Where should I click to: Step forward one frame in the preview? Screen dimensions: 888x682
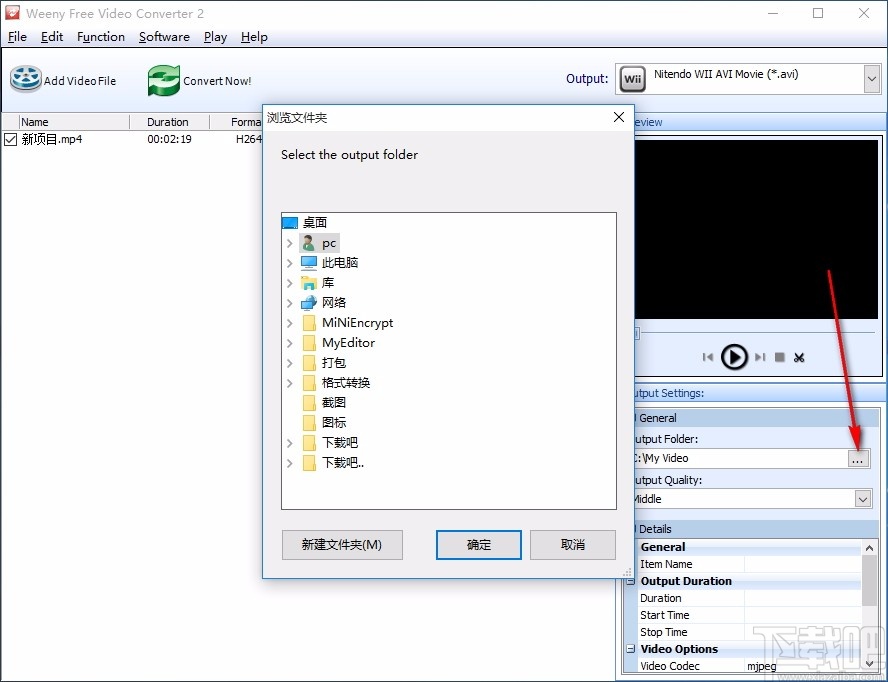point(758,357)
